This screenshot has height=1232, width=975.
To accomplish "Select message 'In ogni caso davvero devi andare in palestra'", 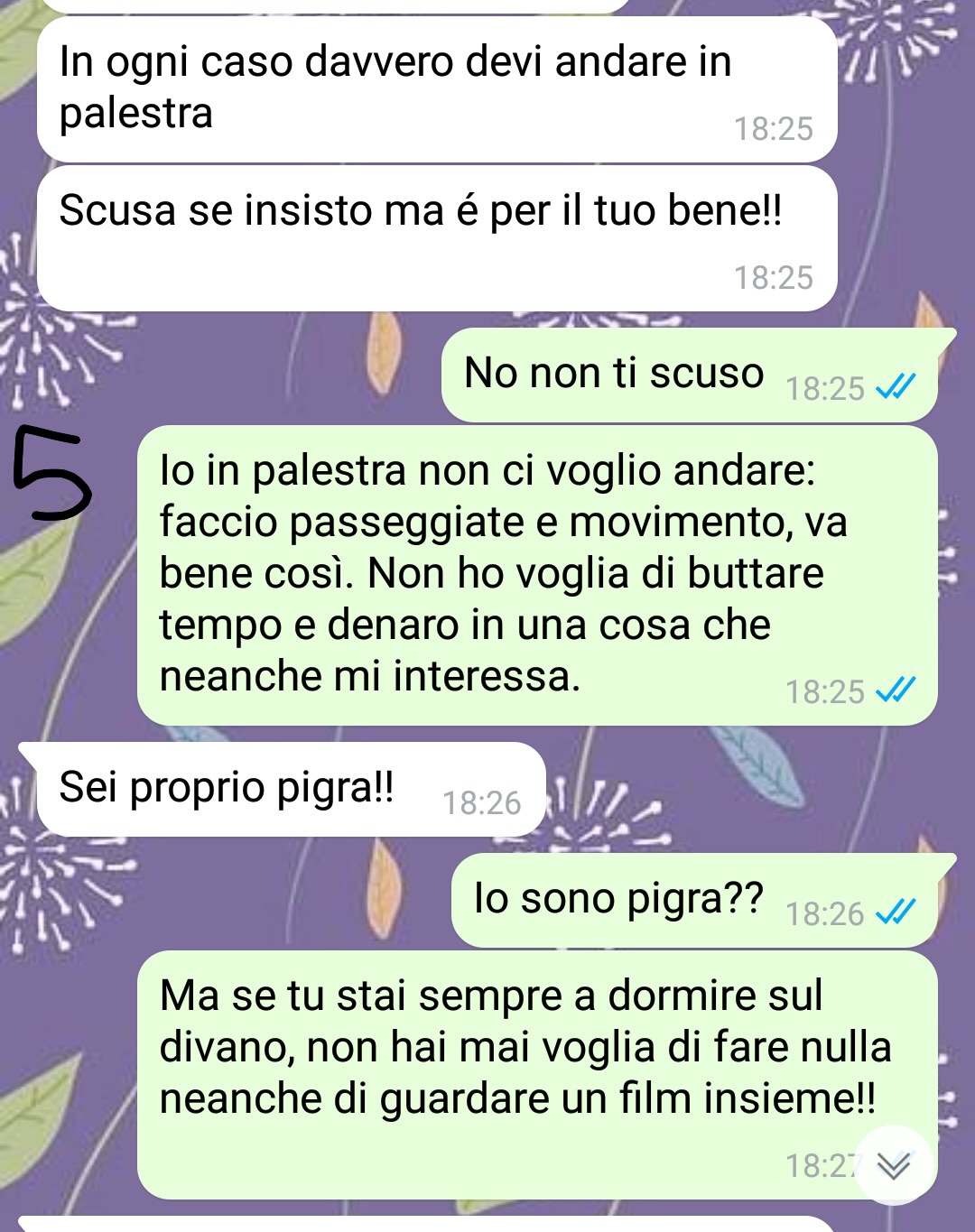I will (437, 90).
